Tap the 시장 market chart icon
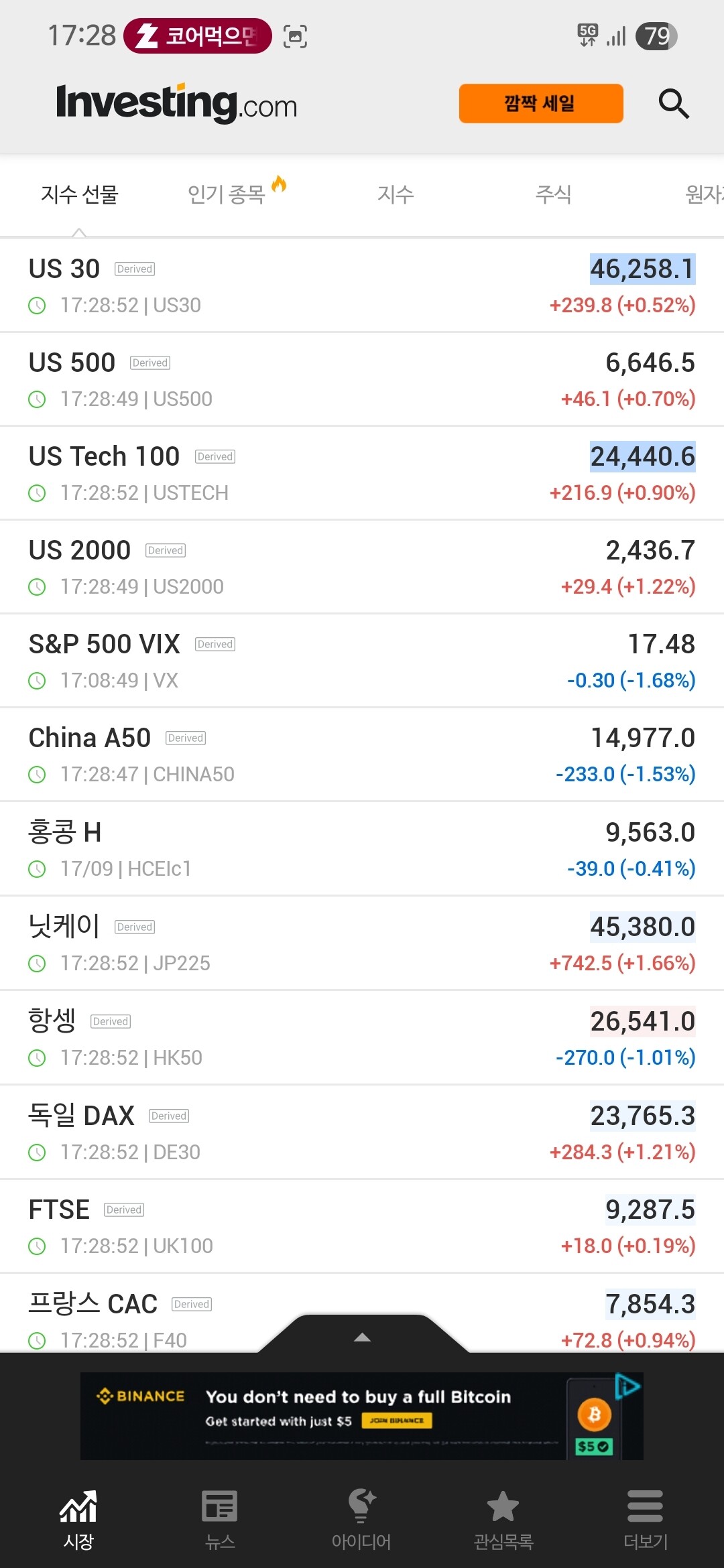The image size is (724, 1568). click(78, 1507)
